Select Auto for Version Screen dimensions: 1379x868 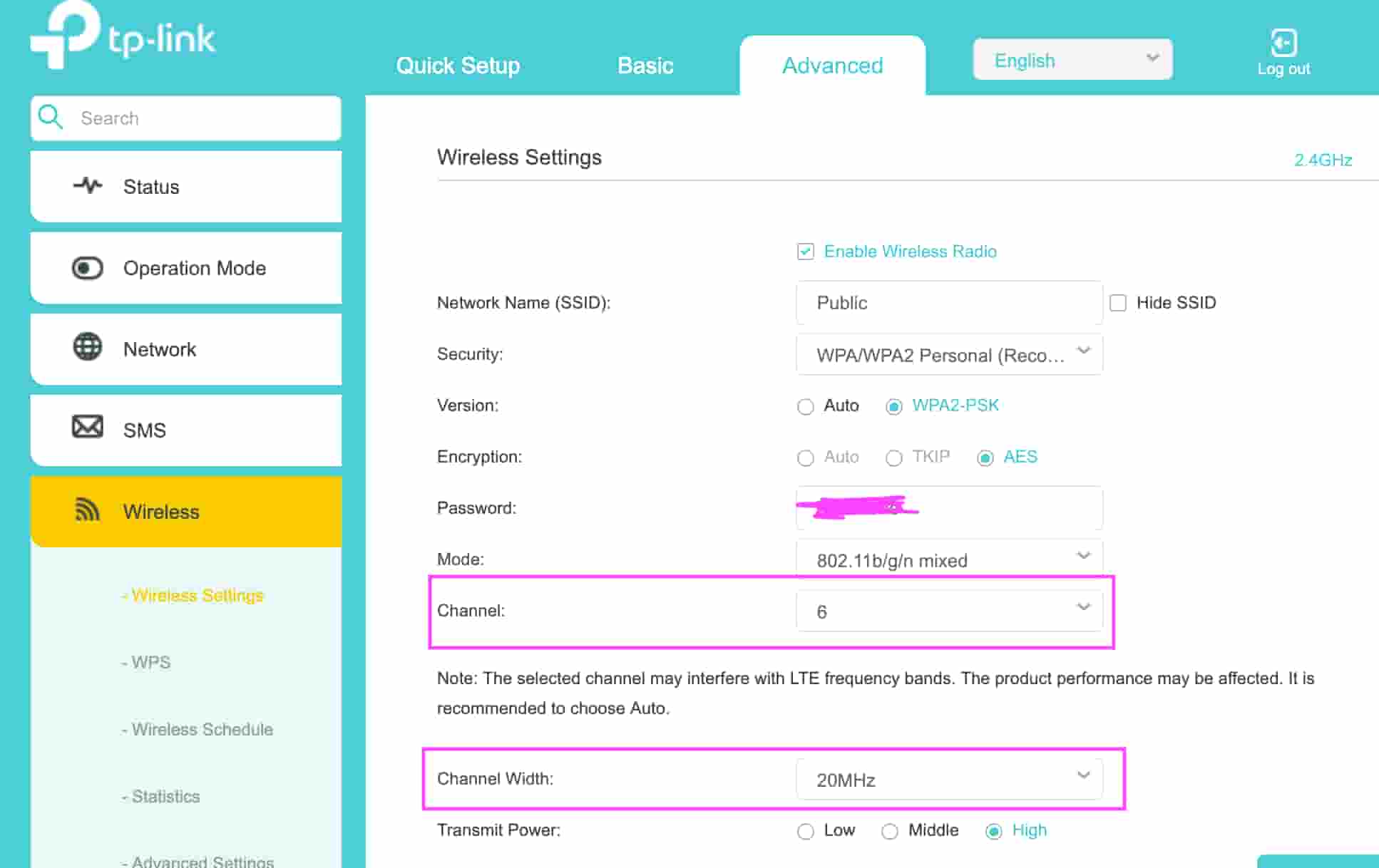805,406
